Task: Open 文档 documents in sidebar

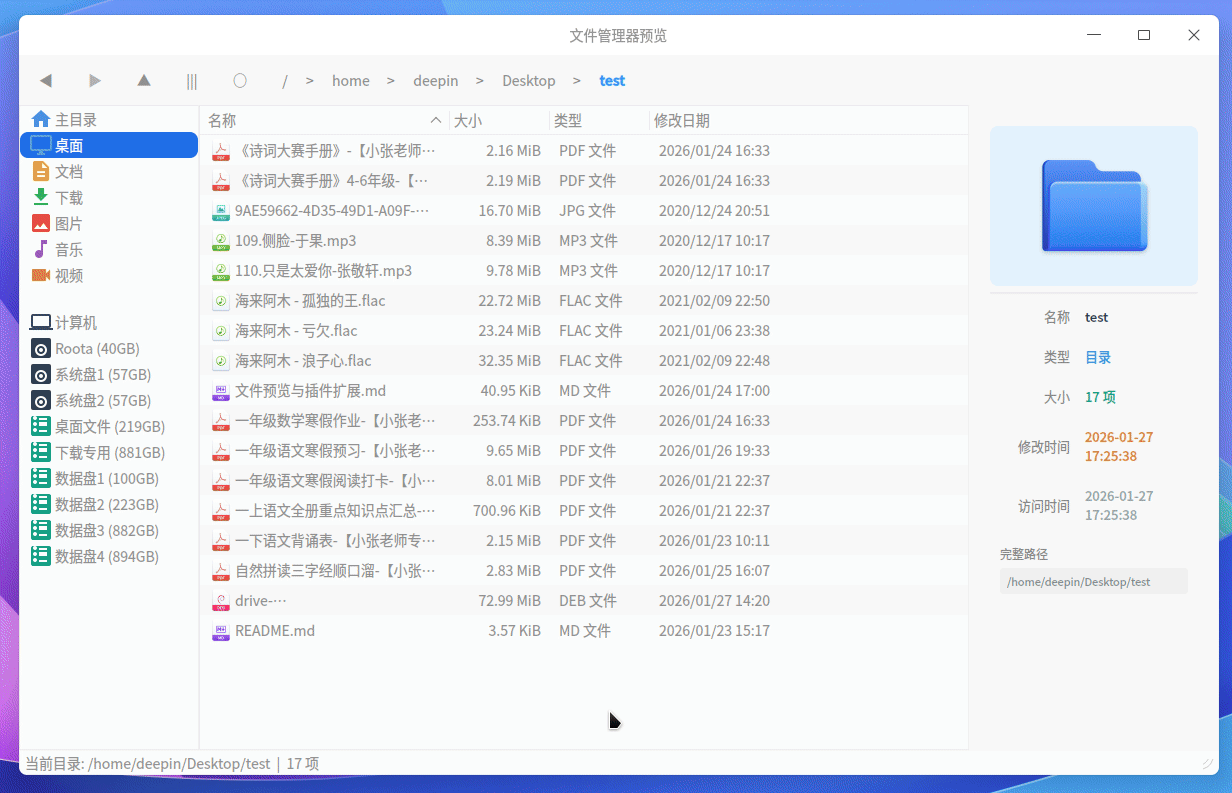Action: 109,171
